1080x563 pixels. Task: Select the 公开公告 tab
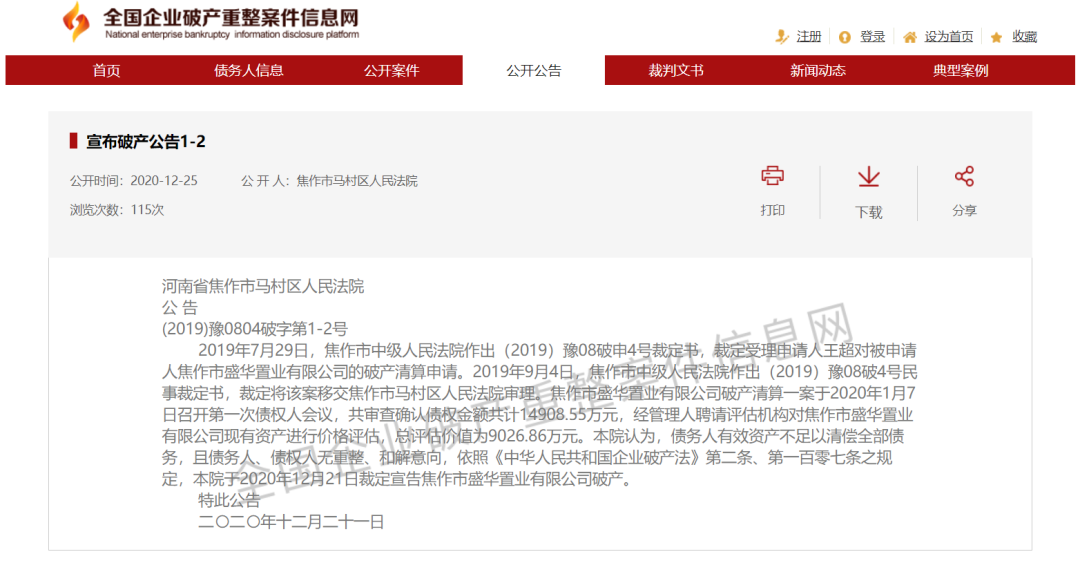click(x=533, y=70)
